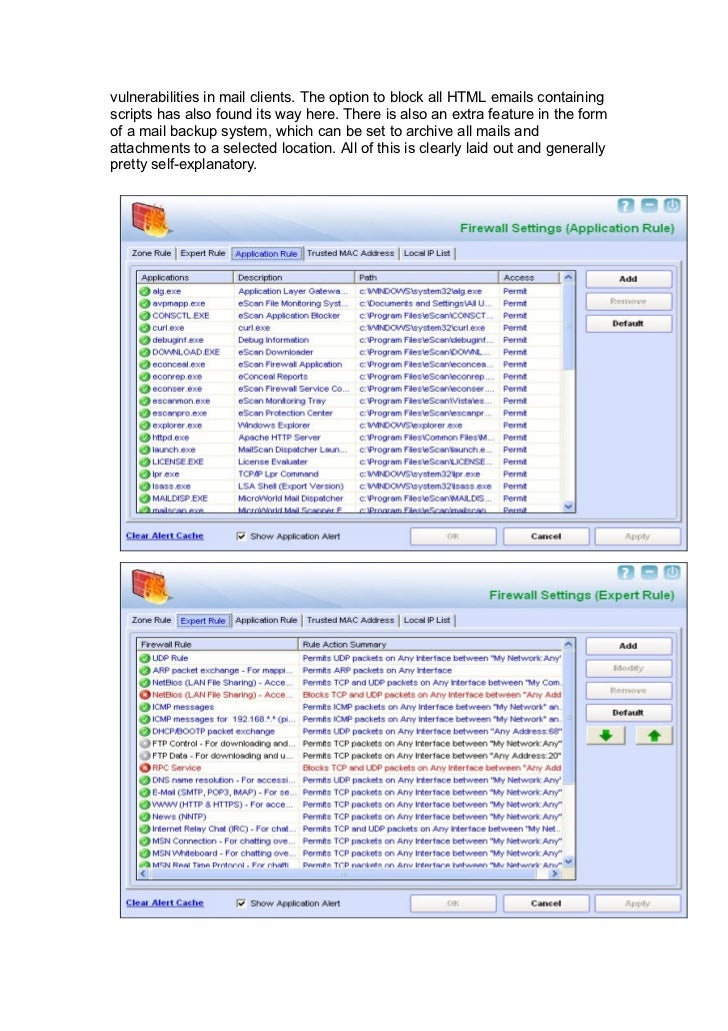Open Trusted MAC Address tab in lower window

pyautogui.click(x=351, y=620)
